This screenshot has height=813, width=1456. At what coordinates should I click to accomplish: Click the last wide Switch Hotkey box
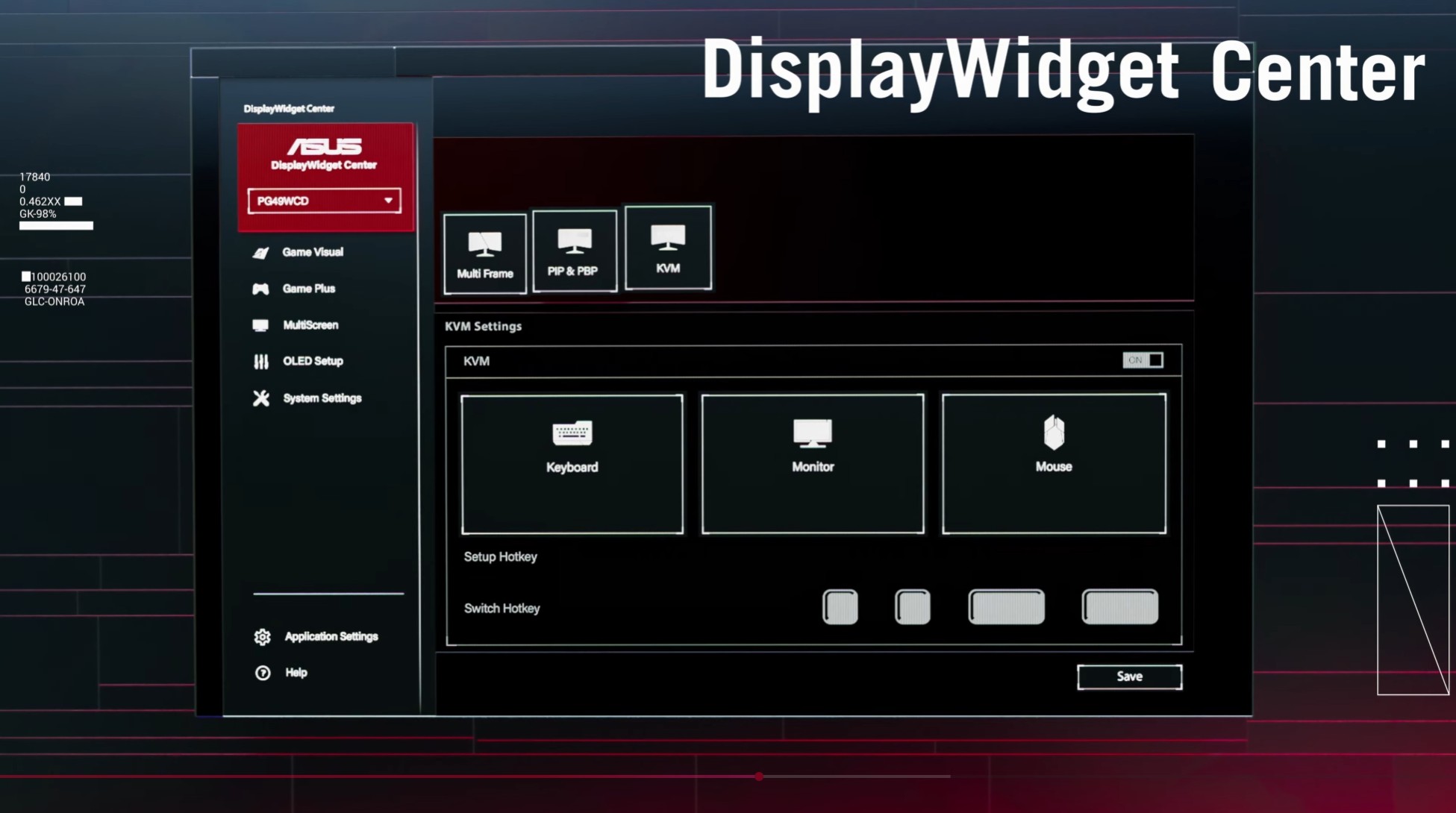click(x=1119, y=606)
